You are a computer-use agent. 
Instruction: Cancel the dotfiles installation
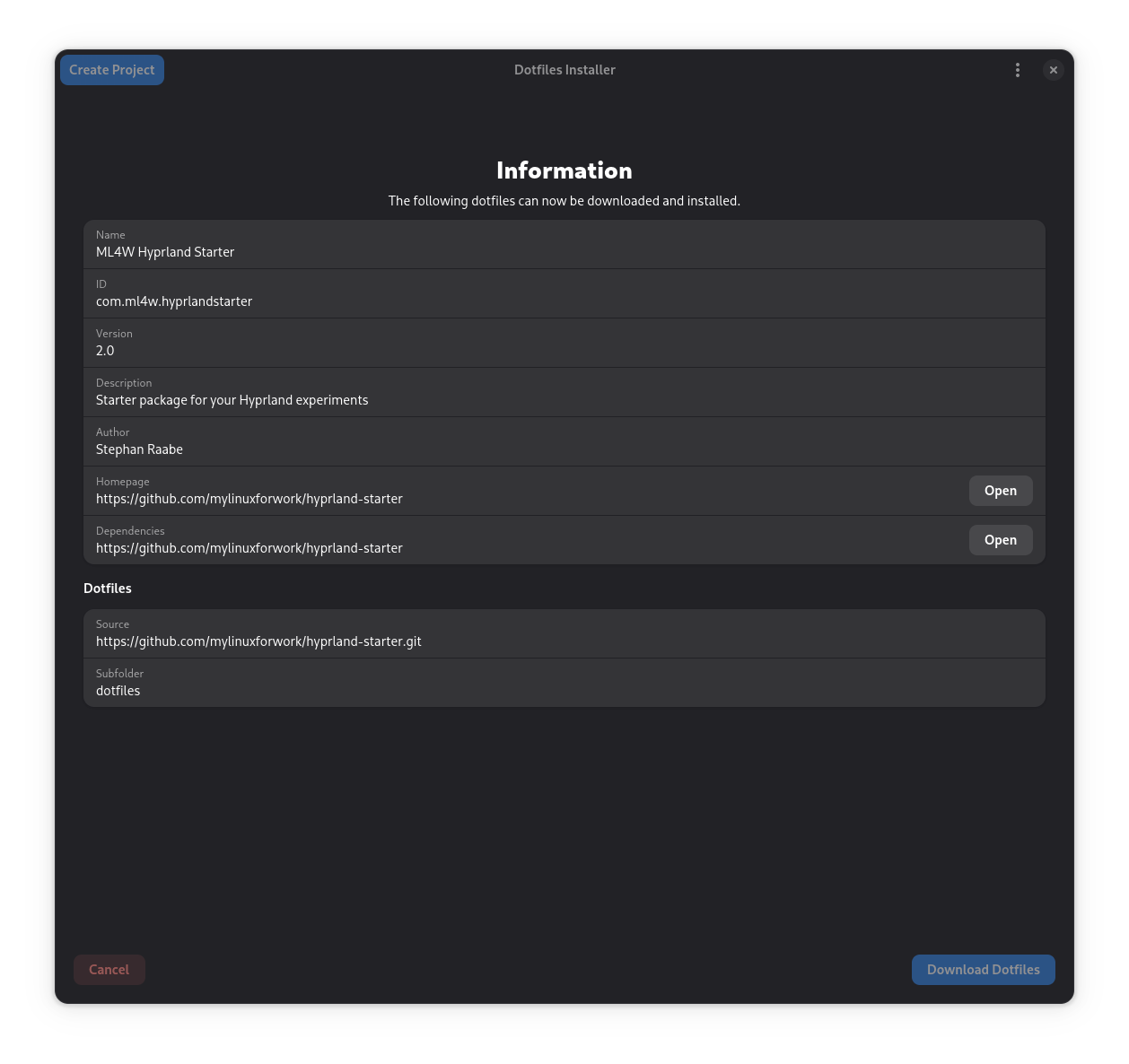tap(109, 970)
